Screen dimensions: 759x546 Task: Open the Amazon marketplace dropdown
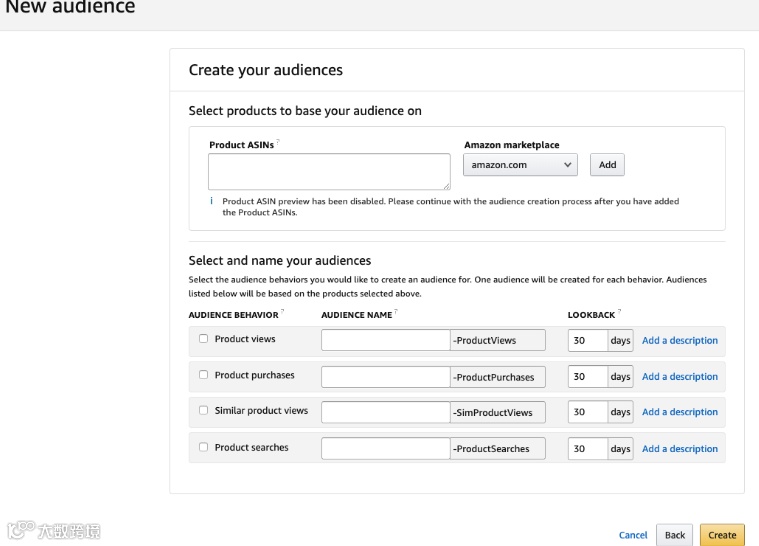tap(521, 164)
